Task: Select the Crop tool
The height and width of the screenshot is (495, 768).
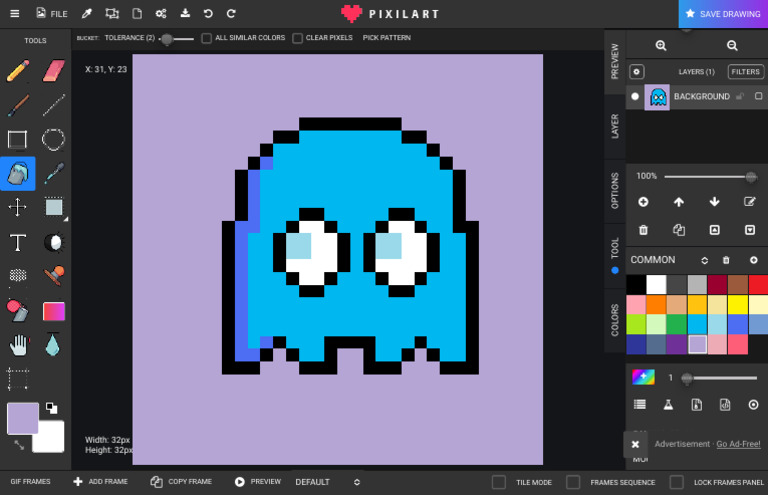Action: click(18, 379)
